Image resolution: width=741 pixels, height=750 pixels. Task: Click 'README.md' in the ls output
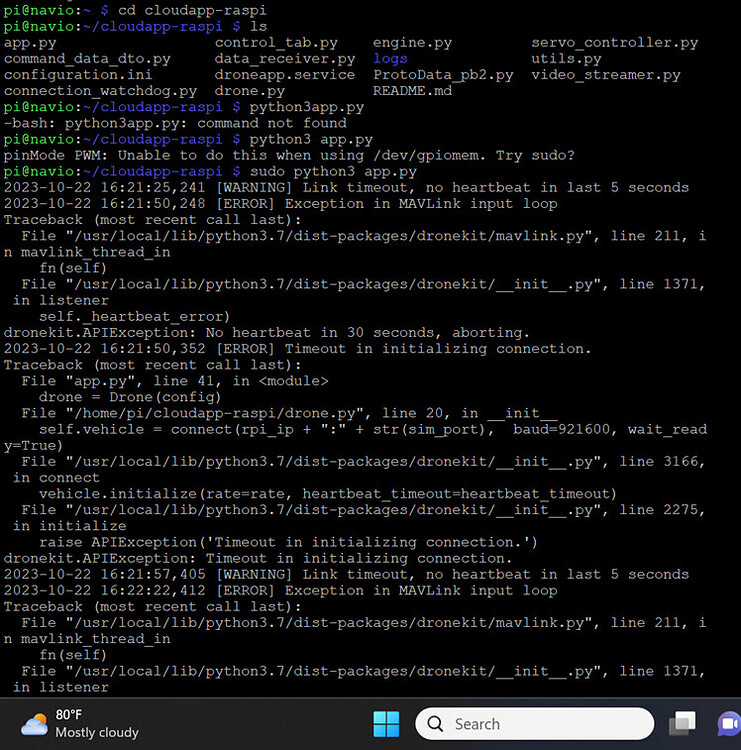(x=412, y=91)
